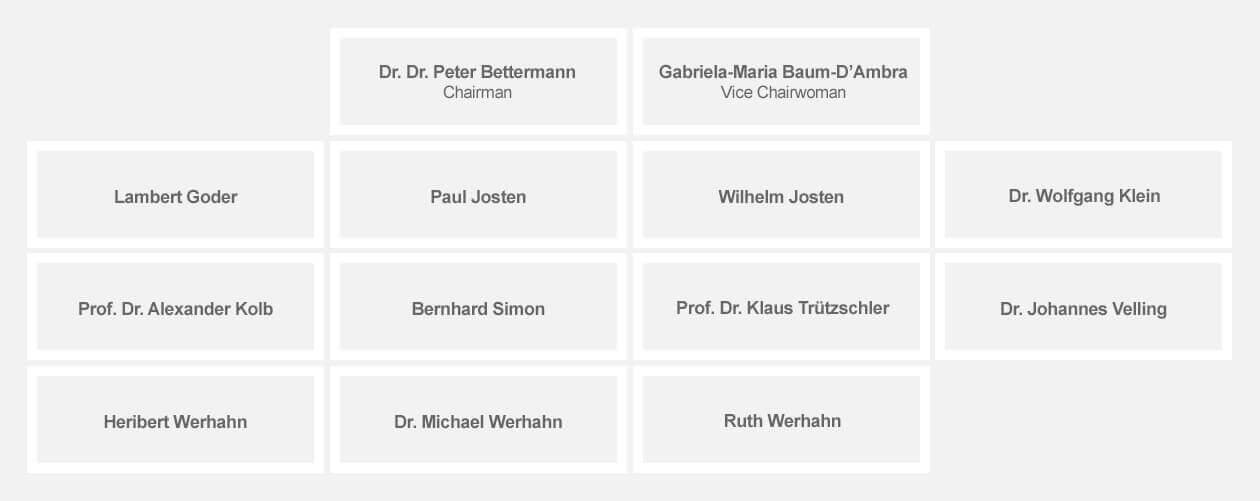The height and width of the screenshot is (501, 1260).
Task: Select the Ruth Werhahn tile
Action: pyautogui.click(x=781, y=419)
